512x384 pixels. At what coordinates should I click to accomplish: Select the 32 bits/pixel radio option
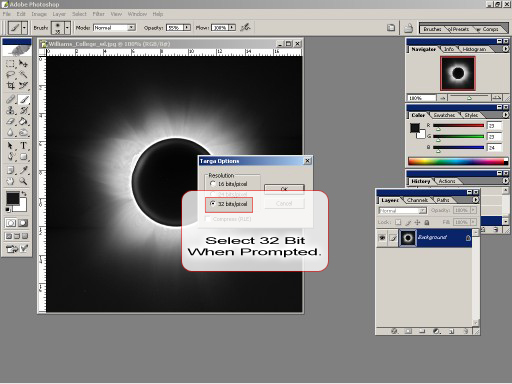[213, 203]
